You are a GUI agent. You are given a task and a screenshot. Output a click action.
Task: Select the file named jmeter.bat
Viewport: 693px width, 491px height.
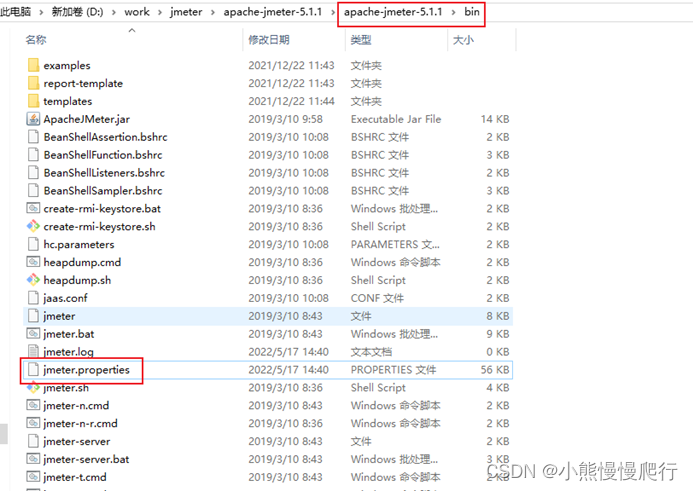pyautogui.click(x=69, y=334)
